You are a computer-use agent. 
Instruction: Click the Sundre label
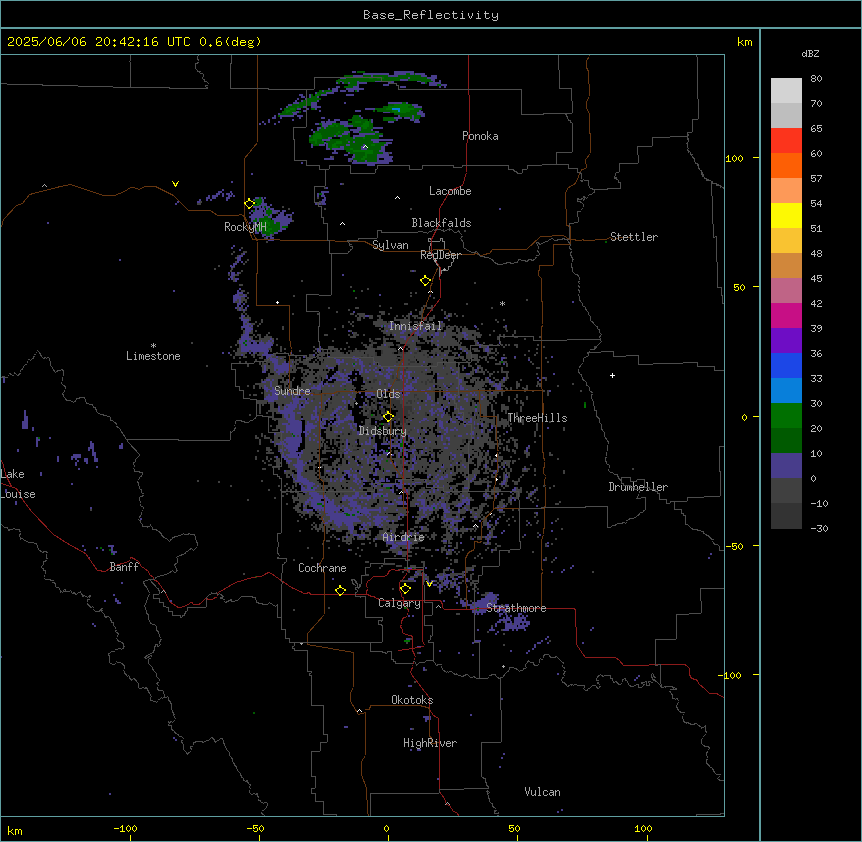tap(292, 391)
